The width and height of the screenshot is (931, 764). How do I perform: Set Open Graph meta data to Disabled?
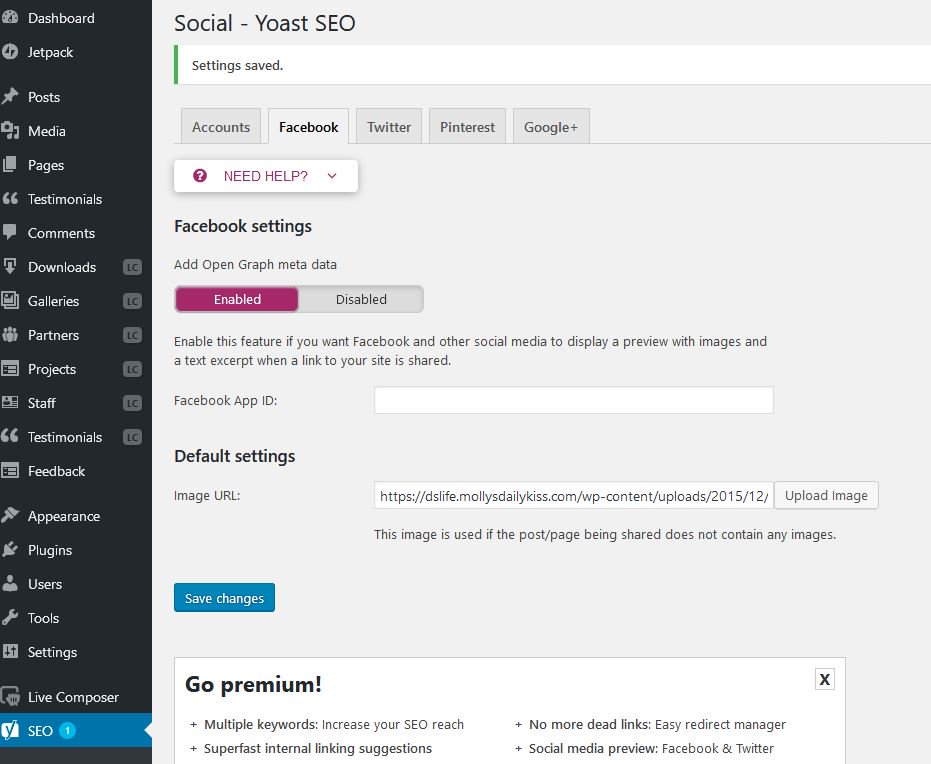click(x=361, y=299)
